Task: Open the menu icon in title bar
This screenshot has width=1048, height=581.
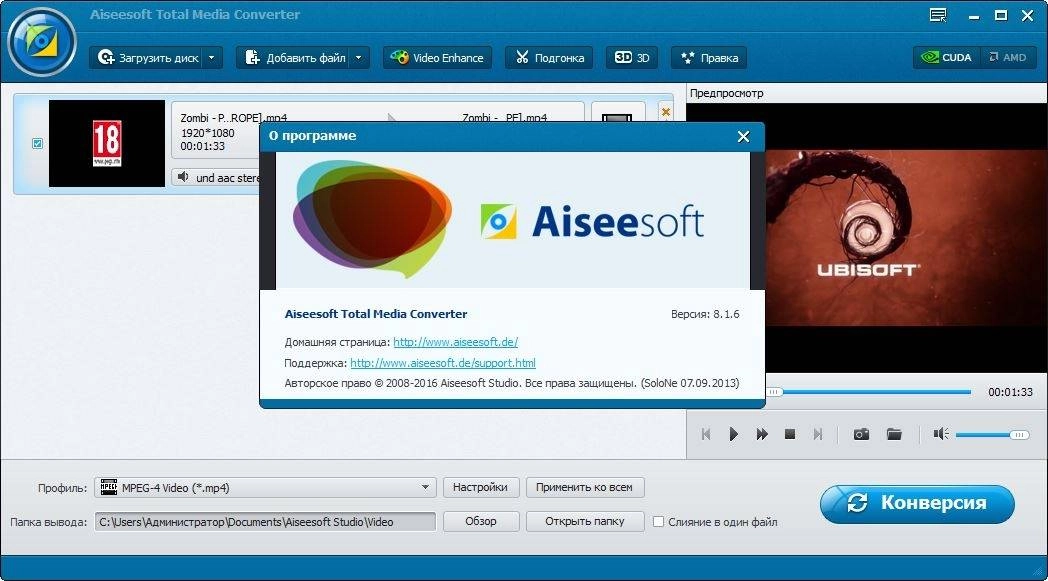Action: 938,15
